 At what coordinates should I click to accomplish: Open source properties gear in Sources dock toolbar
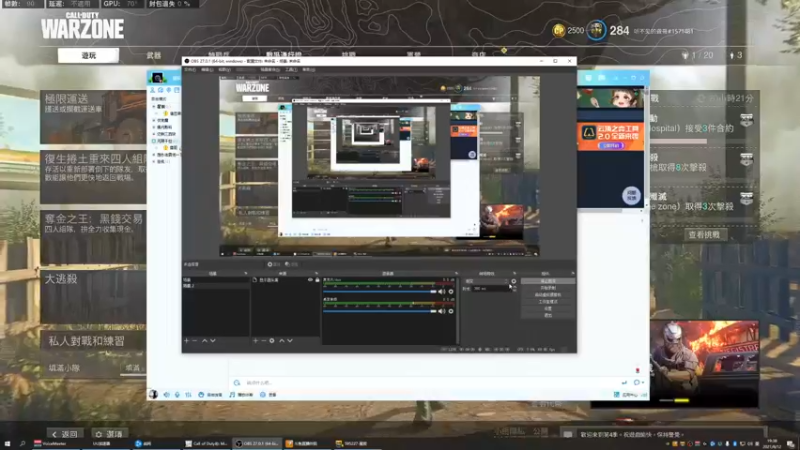pos(272,340)
